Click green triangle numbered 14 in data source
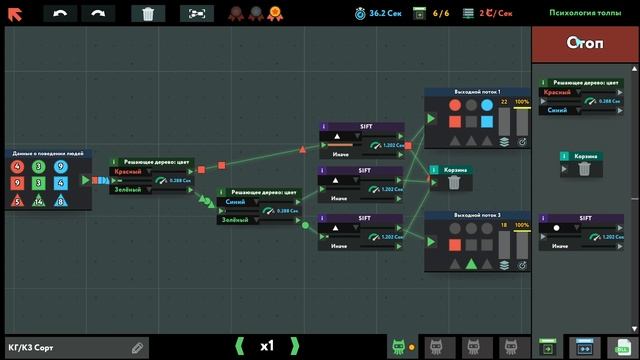This screenshot has width=640, height=360. (39, 201)
